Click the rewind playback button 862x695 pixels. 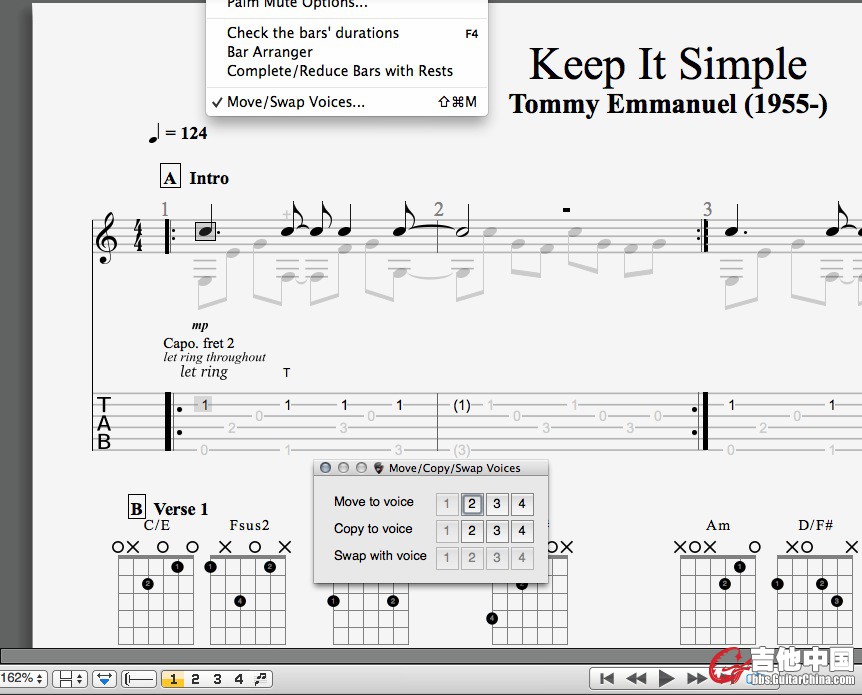(x=636, y=679)
